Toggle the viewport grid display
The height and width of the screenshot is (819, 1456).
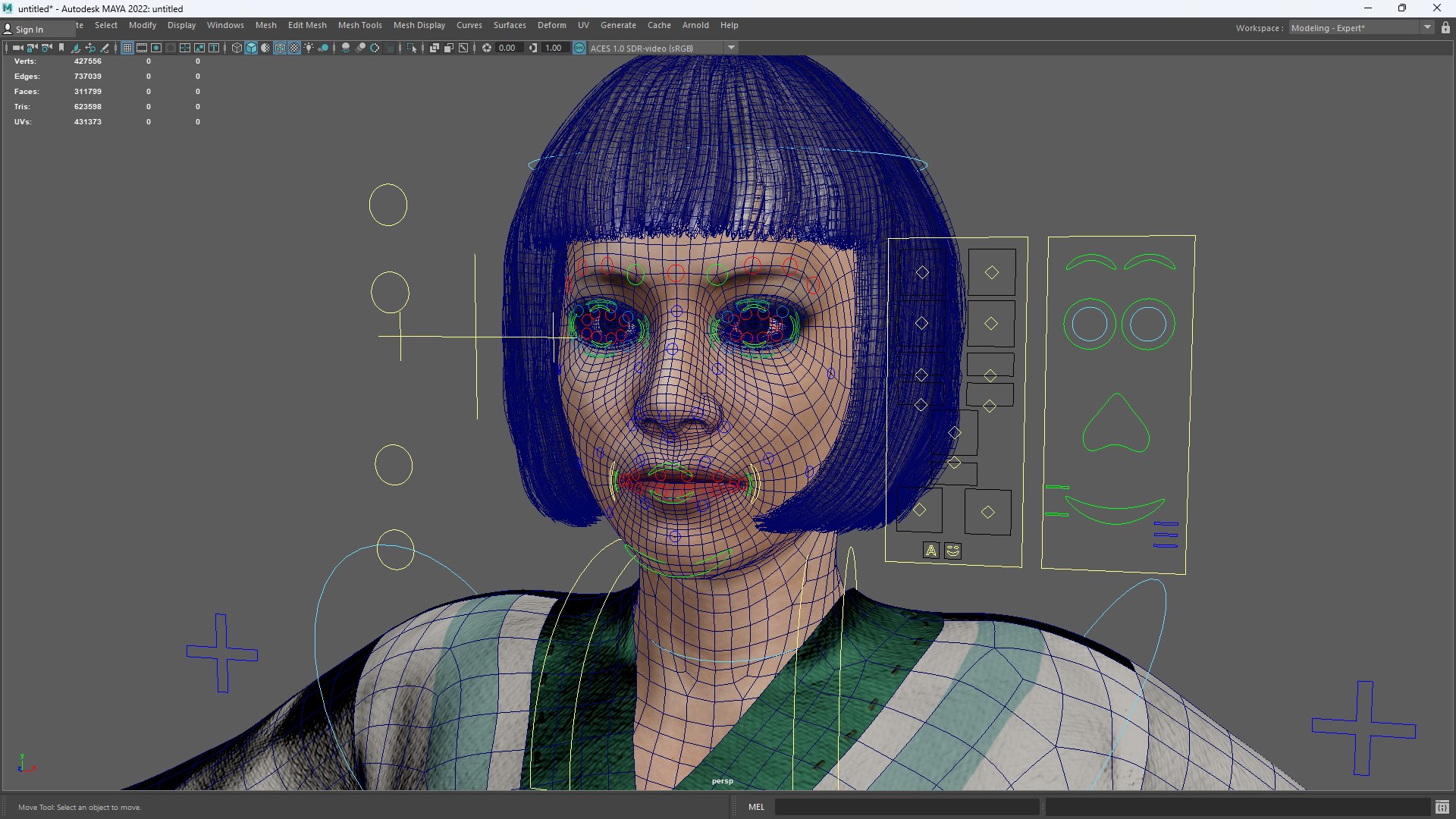[127, 48]
